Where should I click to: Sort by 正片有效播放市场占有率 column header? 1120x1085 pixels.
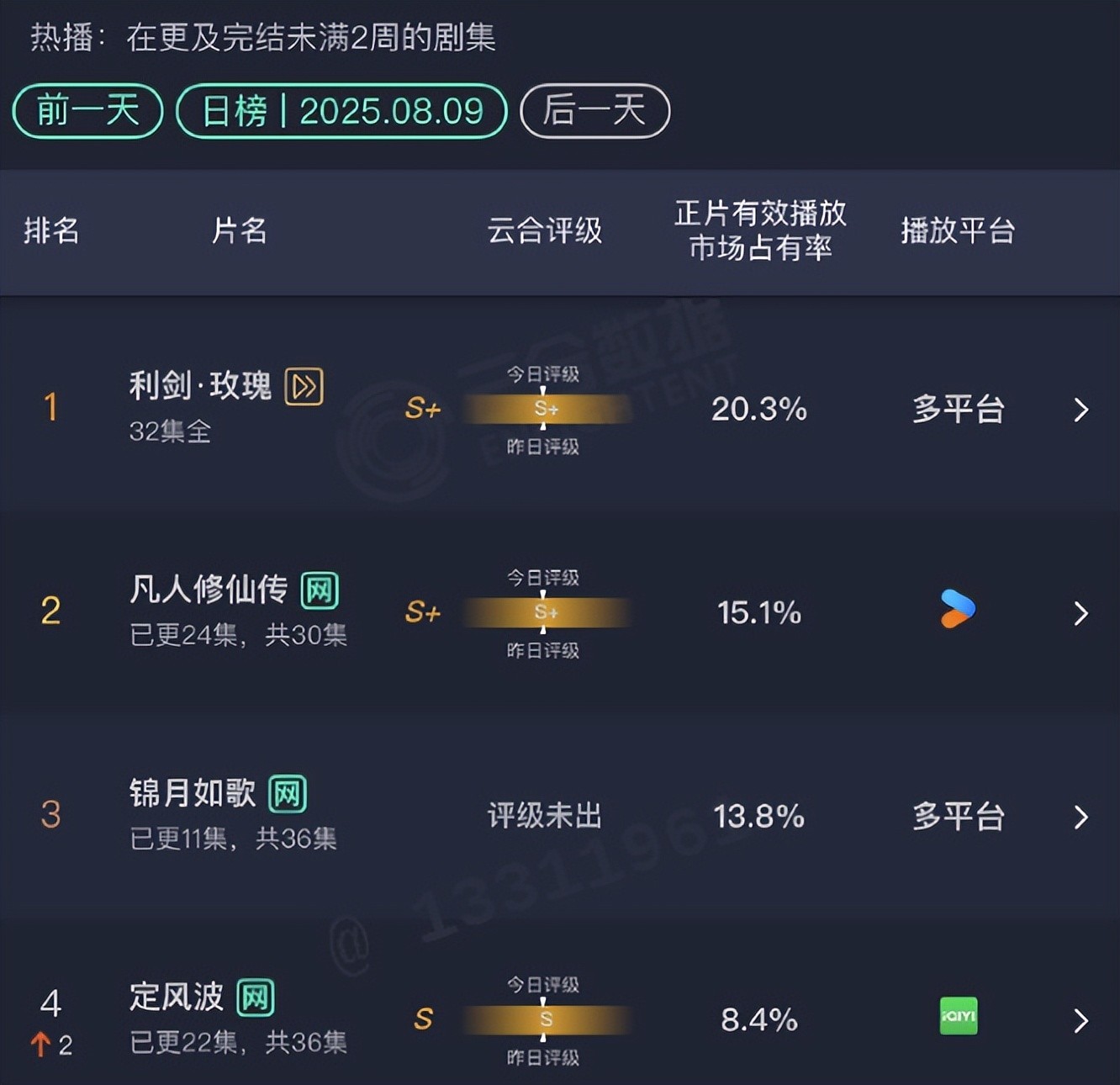pos(760,230)
